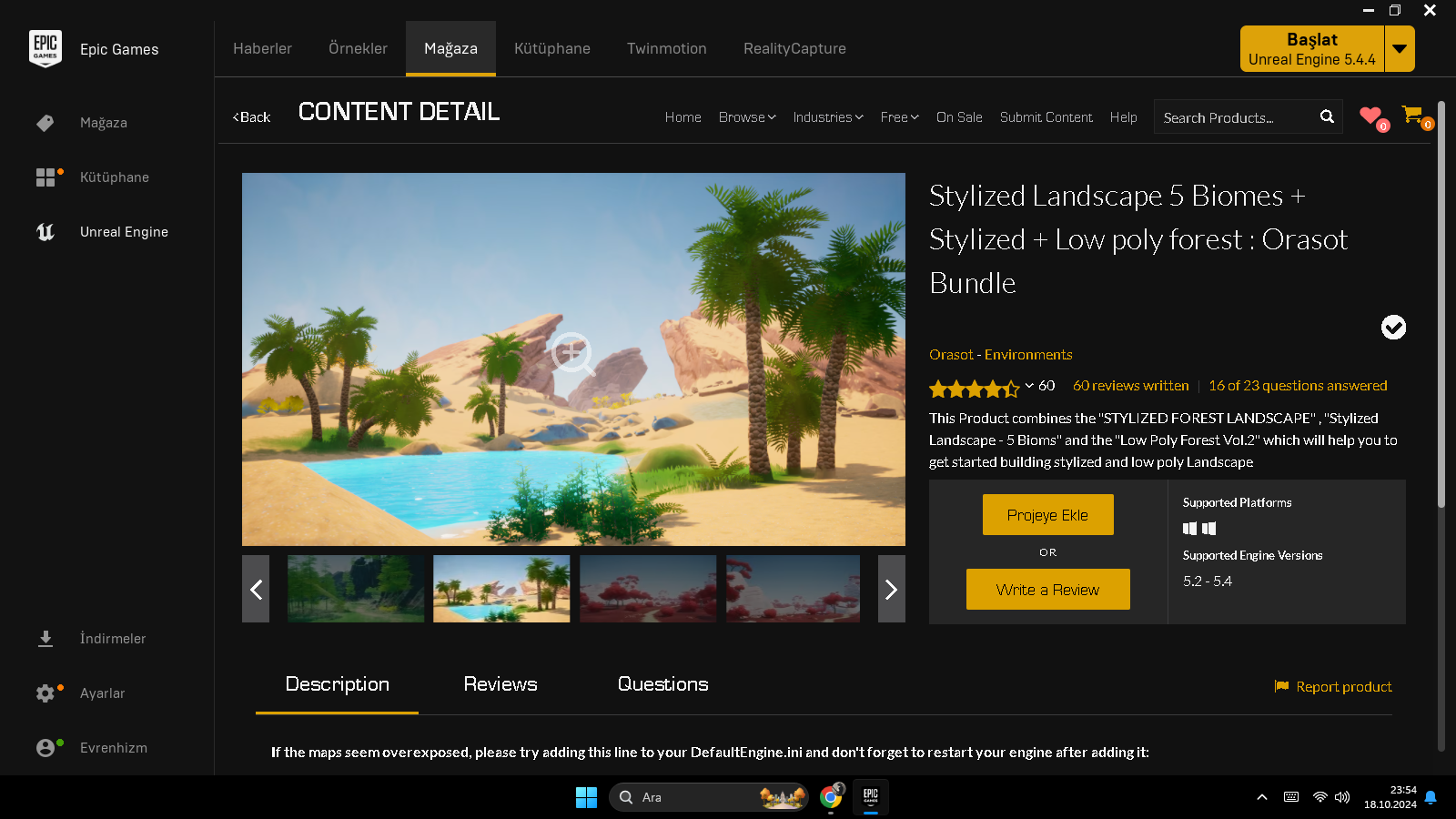This screenshot has height=819, width=1456.
Task: Select the green forest thumbnail
Action: [x=356, y=589]
